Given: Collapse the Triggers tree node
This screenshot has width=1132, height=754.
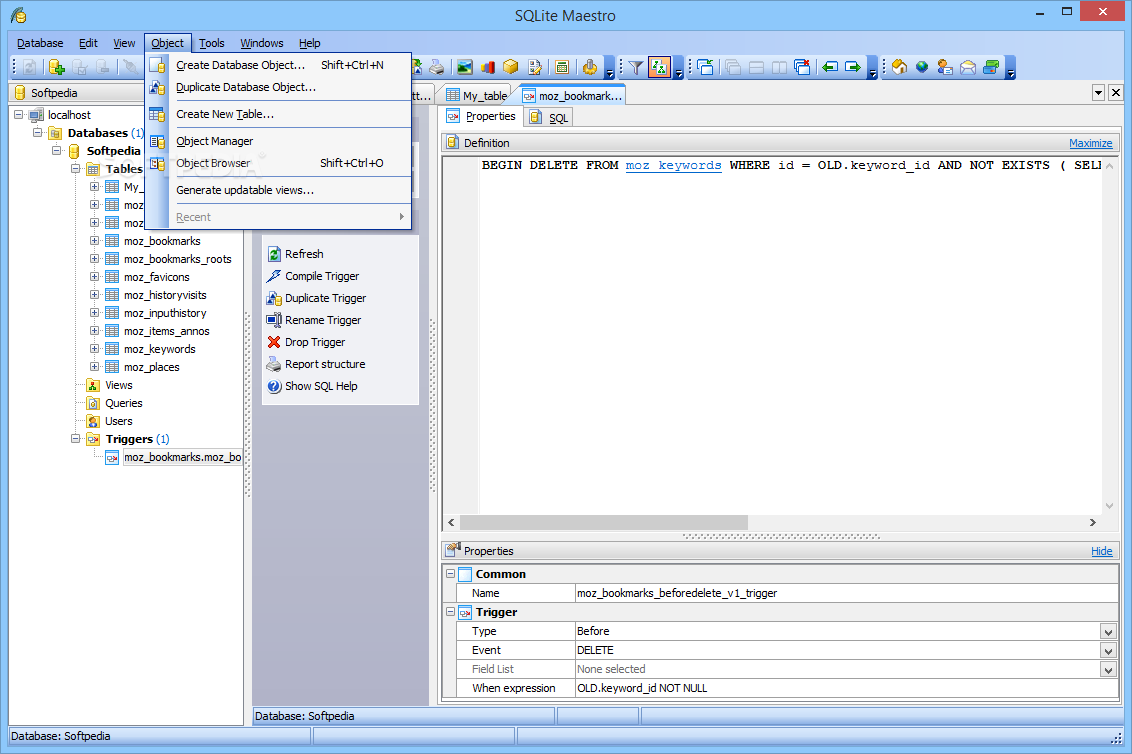Looking at the screenshot, I should pos(76,439).
